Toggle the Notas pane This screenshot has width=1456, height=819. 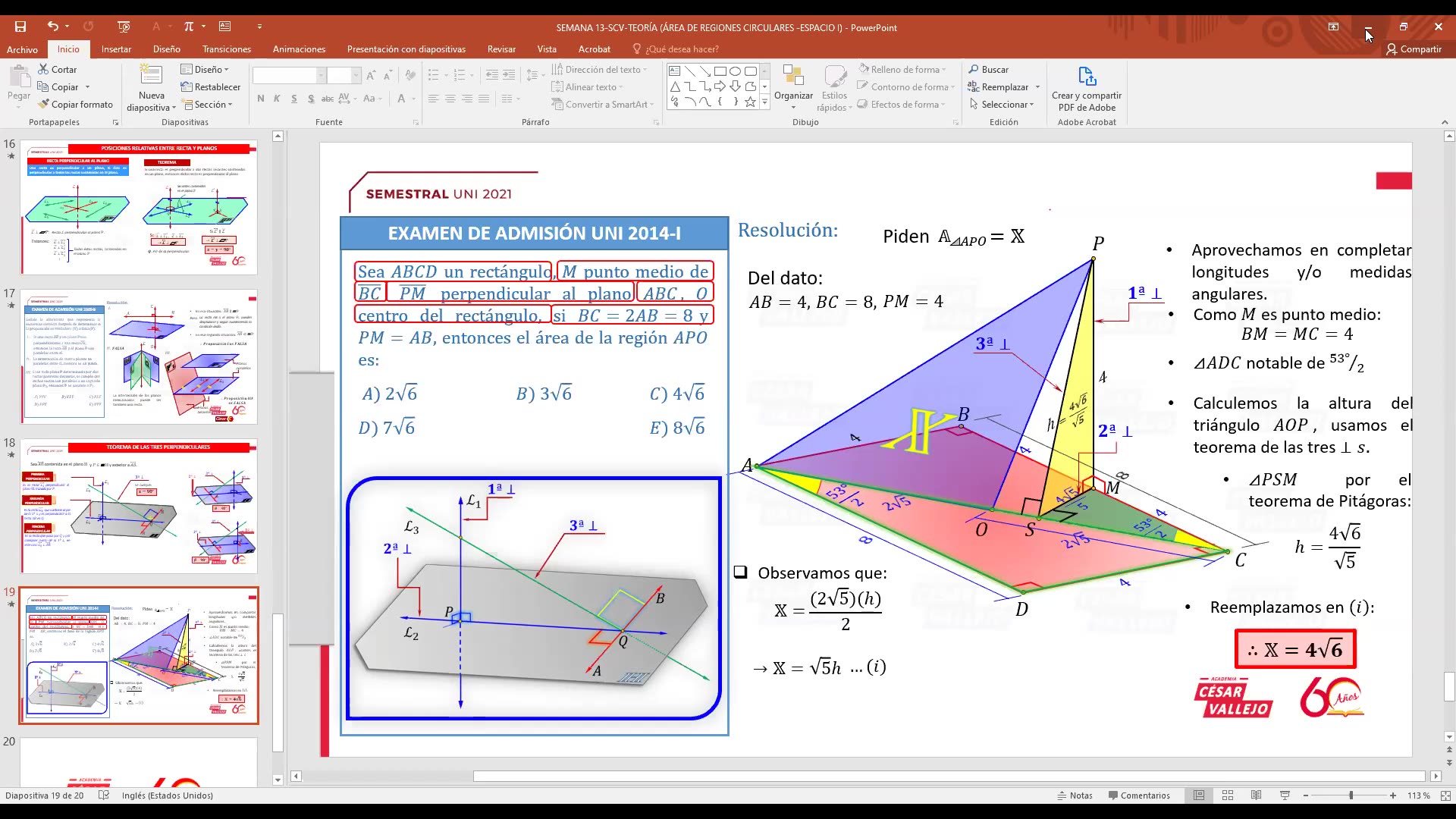pyautogui.click(x=1075, y=795)
